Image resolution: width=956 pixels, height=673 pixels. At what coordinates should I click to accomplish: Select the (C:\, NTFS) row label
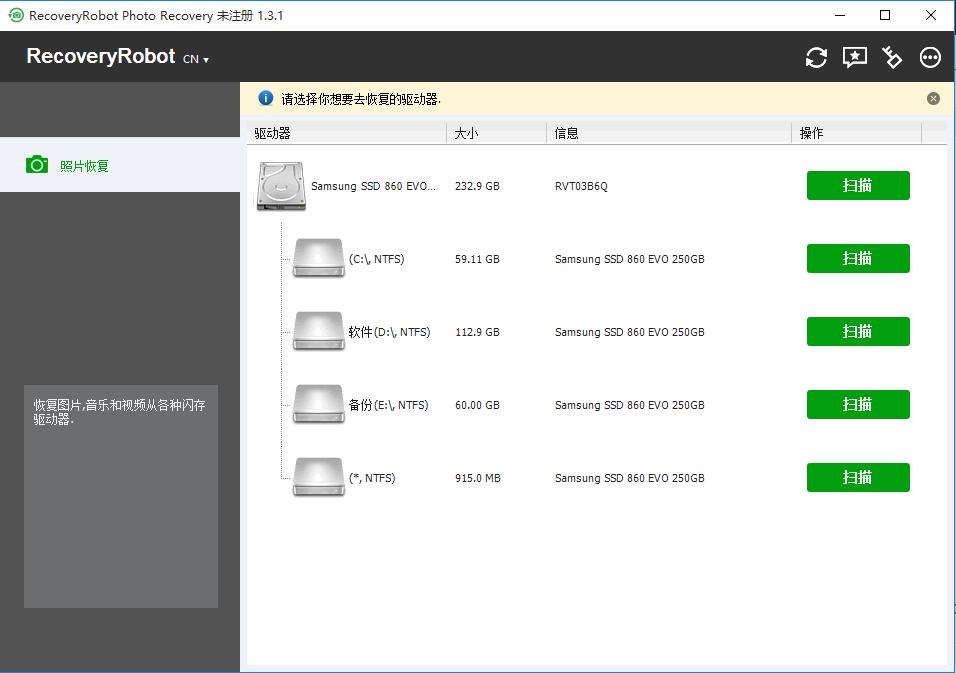[376, 259]
